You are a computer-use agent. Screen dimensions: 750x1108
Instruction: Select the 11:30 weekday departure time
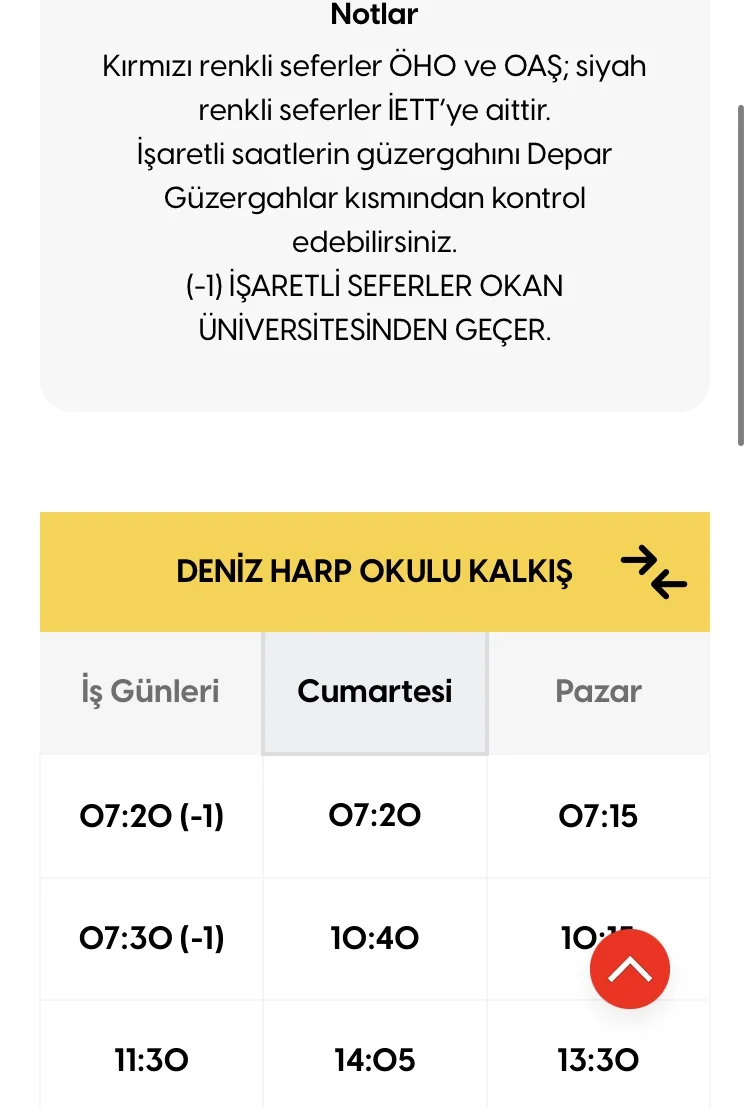tap(152, 1059)
